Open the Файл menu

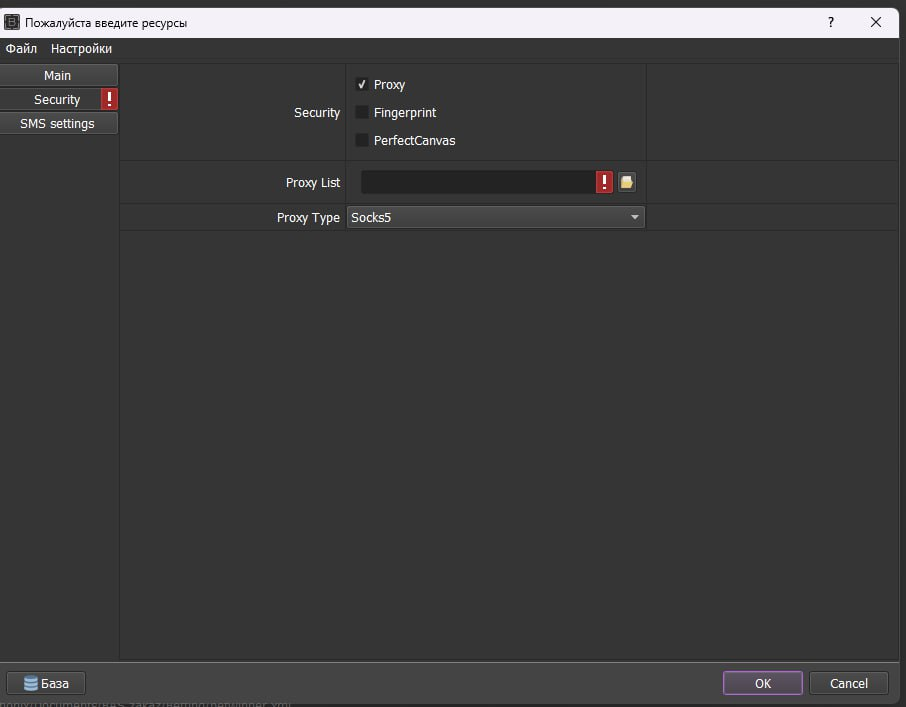pyautogui.click(x=21, y=49)
